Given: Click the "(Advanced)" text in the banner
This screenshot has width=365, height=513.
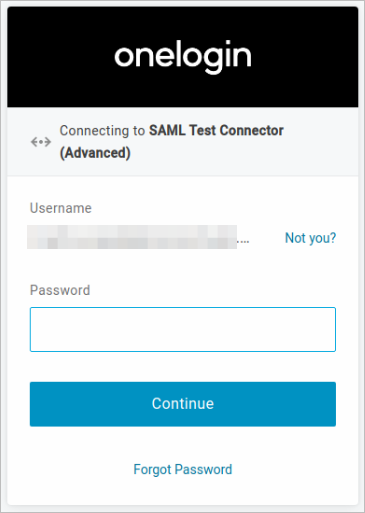Looking at the screenshot, I should 95,153.
